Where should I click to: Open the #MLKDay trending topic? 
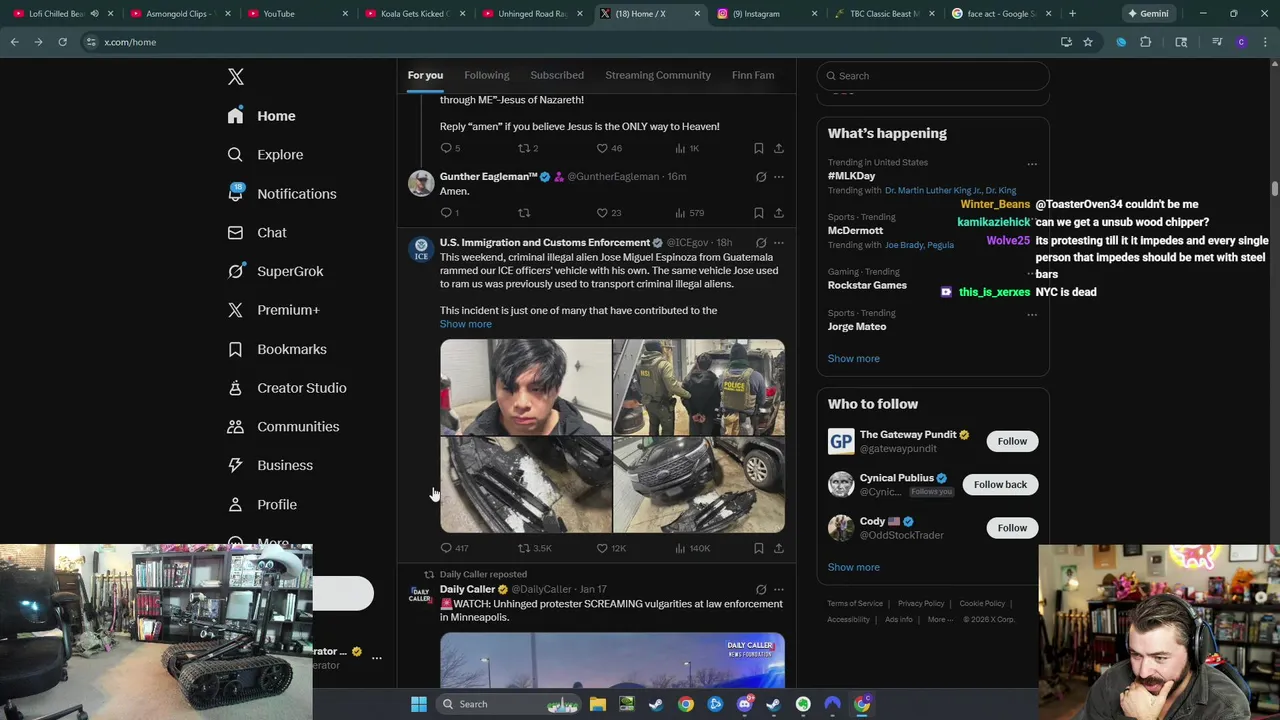click(851, 176)
